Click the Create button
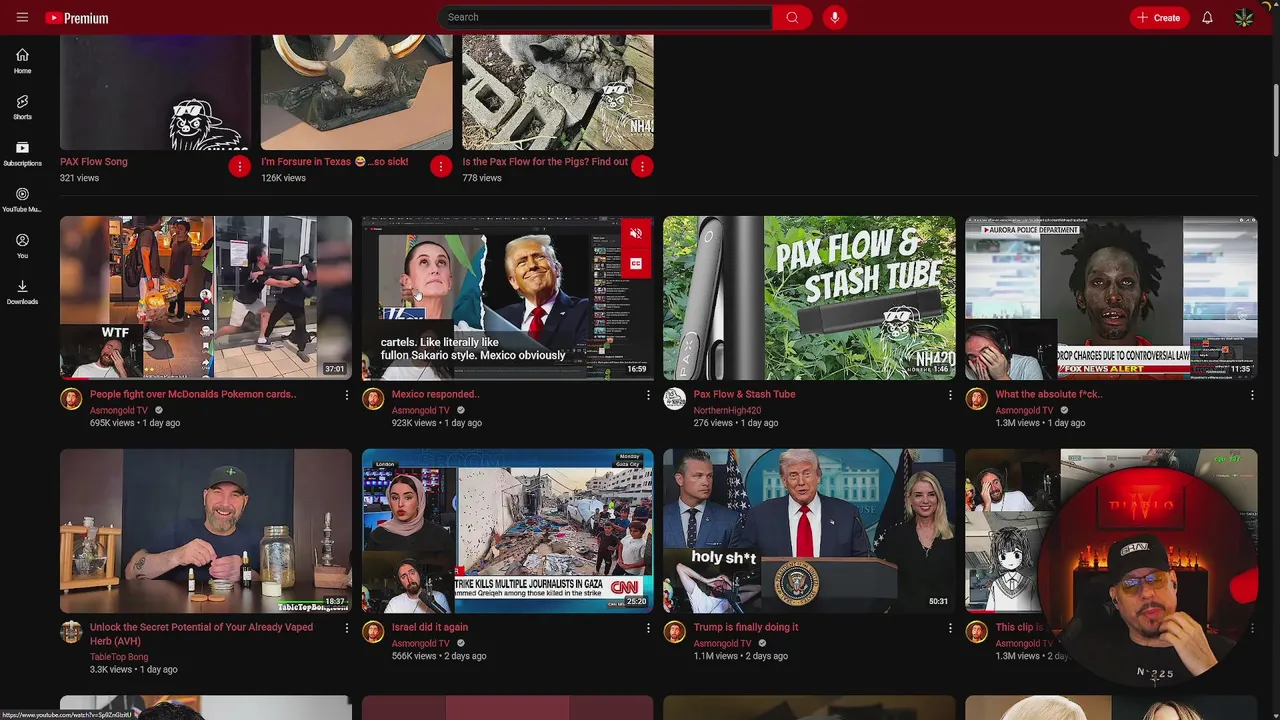The width and height of the screenshot is (1280, 720). [1159, 17]
